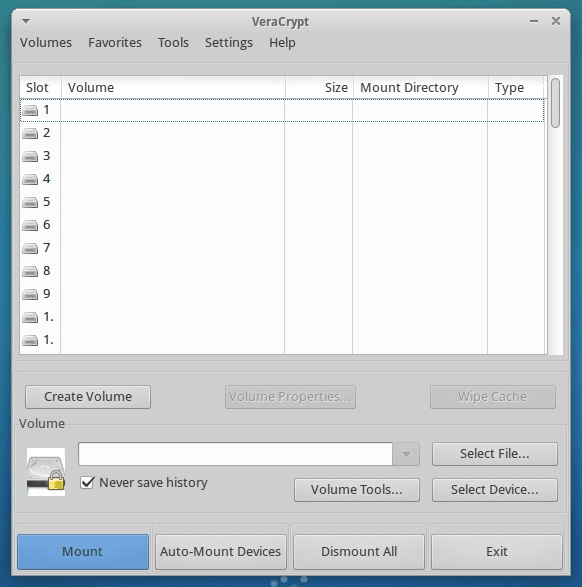Click the Volume column header

point(173,88)
